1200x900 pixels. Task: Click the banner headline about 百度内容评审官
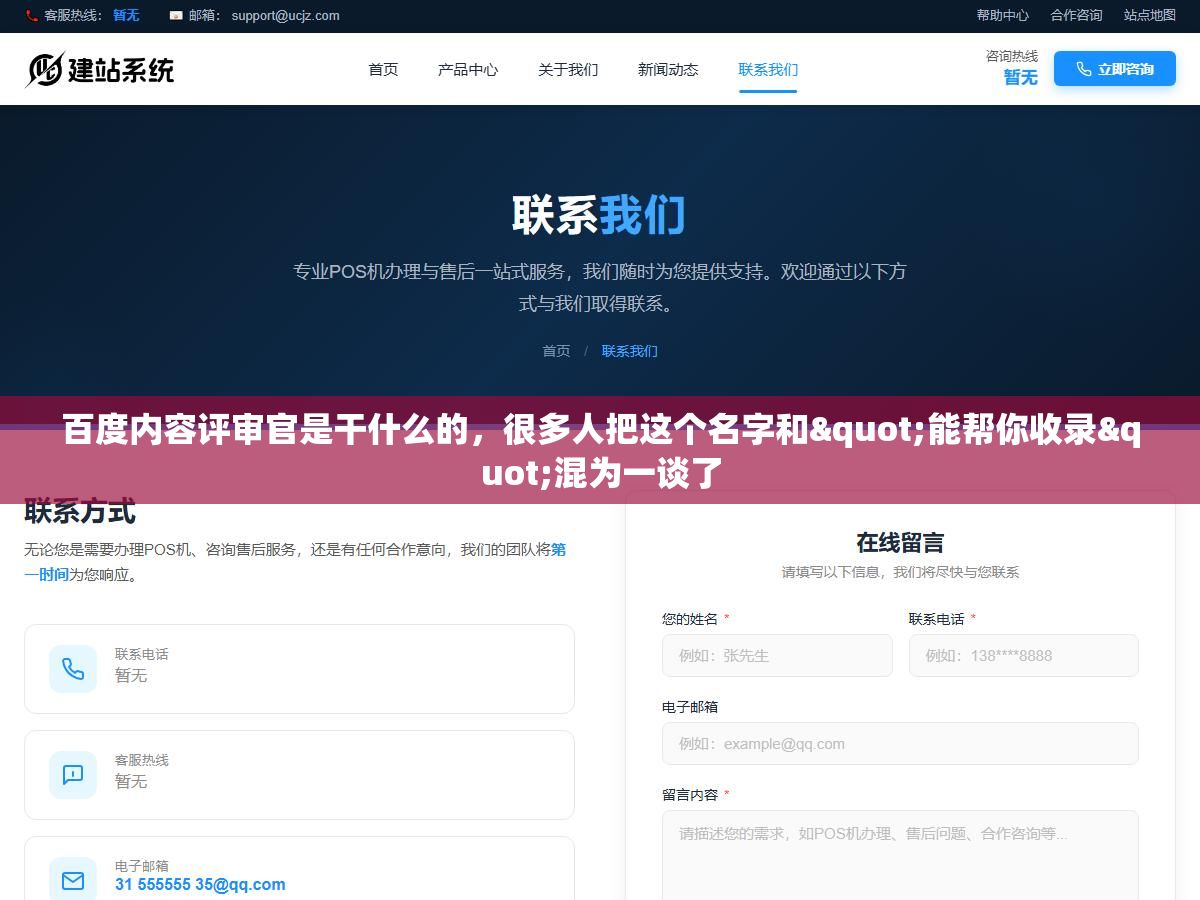click(x=600, y=452)
